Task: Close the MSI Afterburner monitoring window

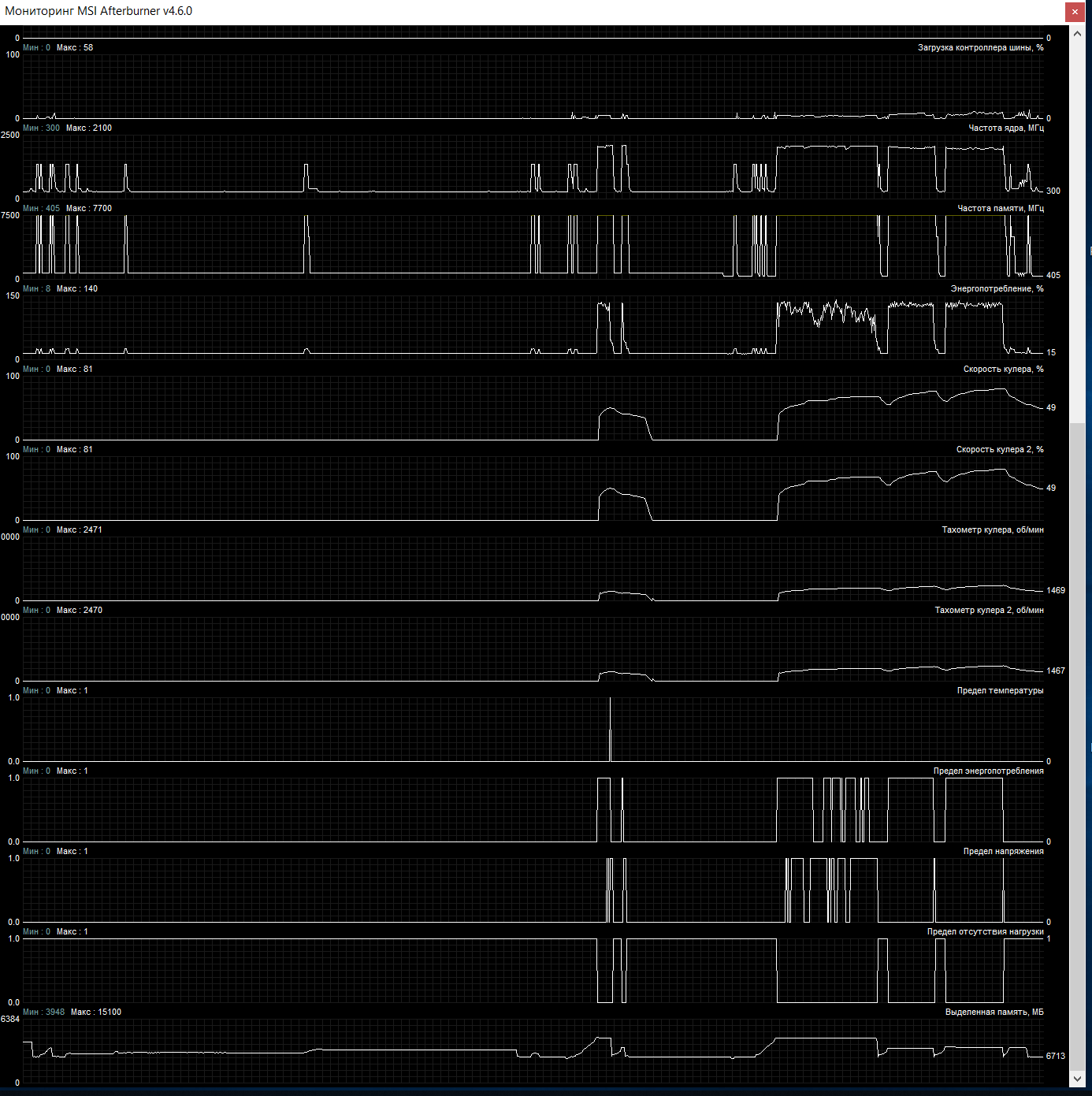Action: click(1075, 12)
